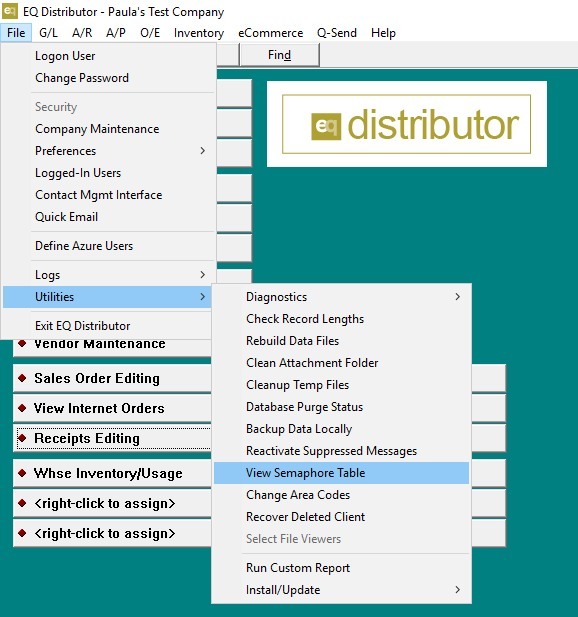Choose Clean Attachment Folder
Image resolution: width=578 pixels, height=617 pixels.
pyautogui.click(x=341, y=363)
